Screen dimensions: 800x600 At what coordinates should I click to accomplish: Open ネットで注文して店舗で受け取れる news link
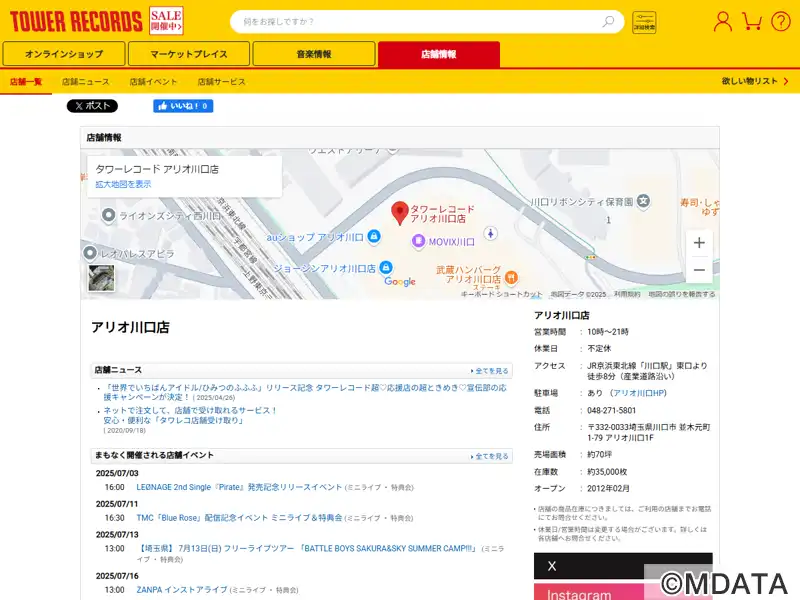pos(190,415)
